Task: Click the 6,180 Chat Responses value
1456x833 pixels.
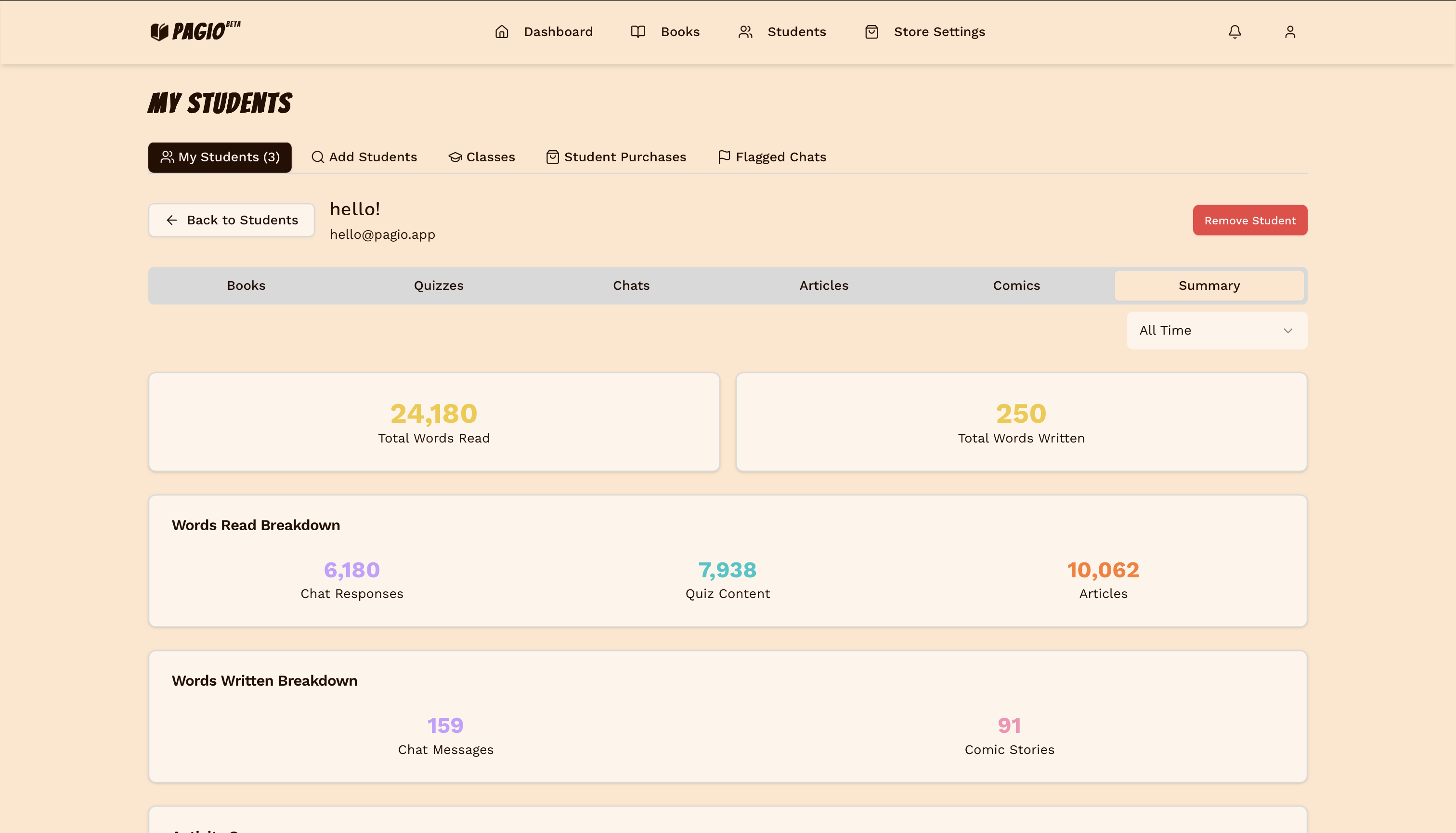Action: (352, 570)
